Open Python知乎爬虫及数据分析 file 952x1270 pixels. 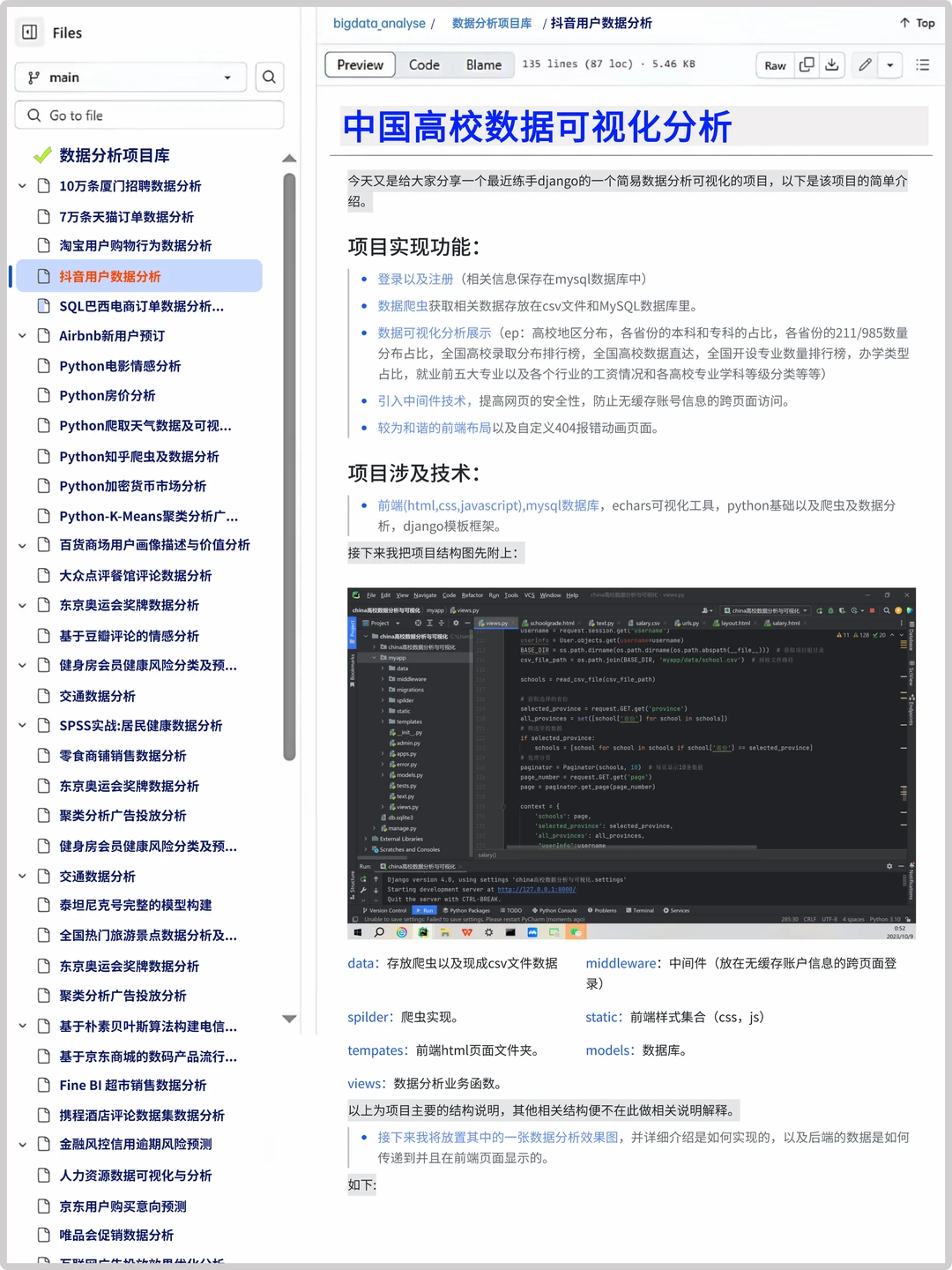point(138,456)
